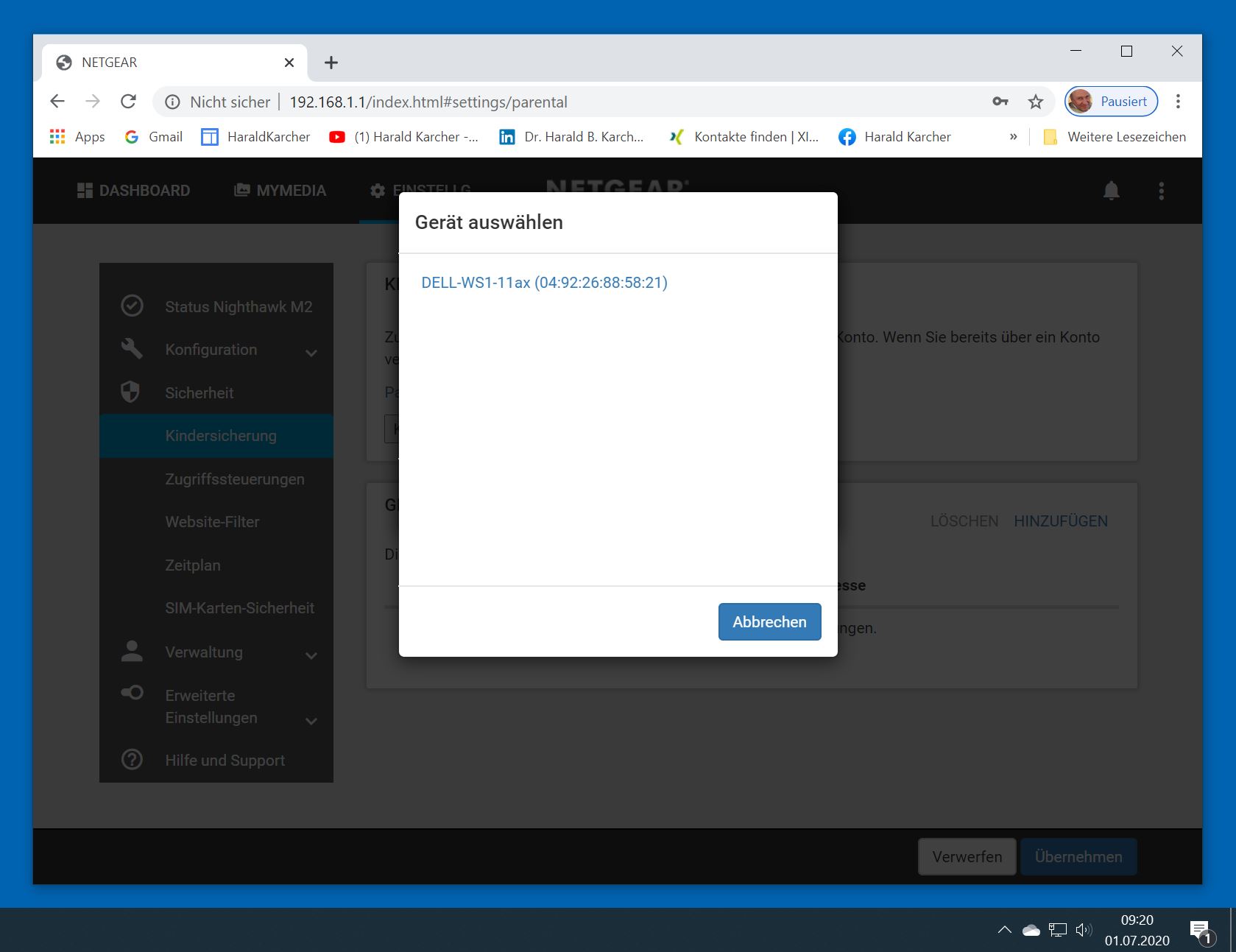This screenshot has width=1236, height=952.
Task: Reload the NETGEAR page
Action: pos(128,102)
